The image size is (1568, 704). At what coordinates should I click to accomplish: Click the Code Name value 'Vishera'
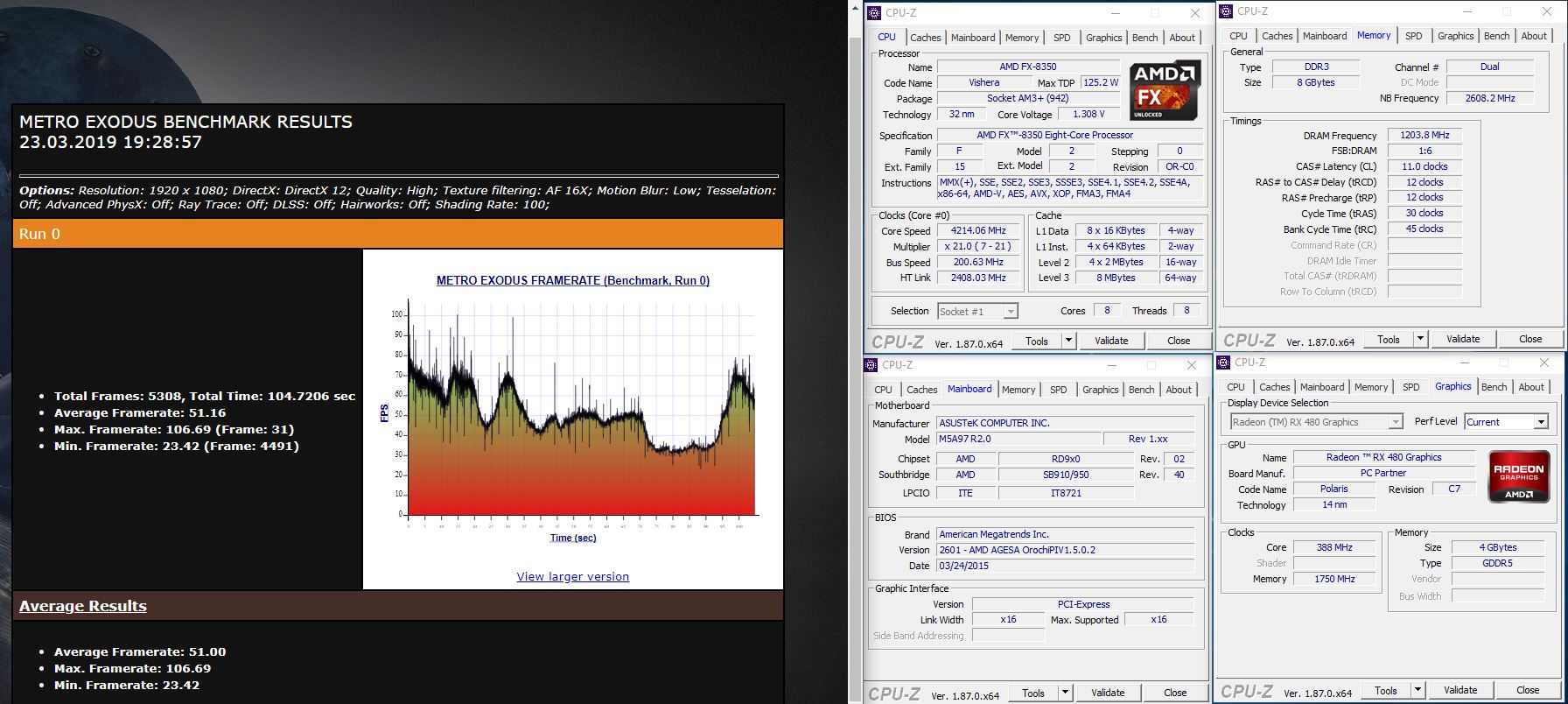pyautogui.click(x=984, y=82)
